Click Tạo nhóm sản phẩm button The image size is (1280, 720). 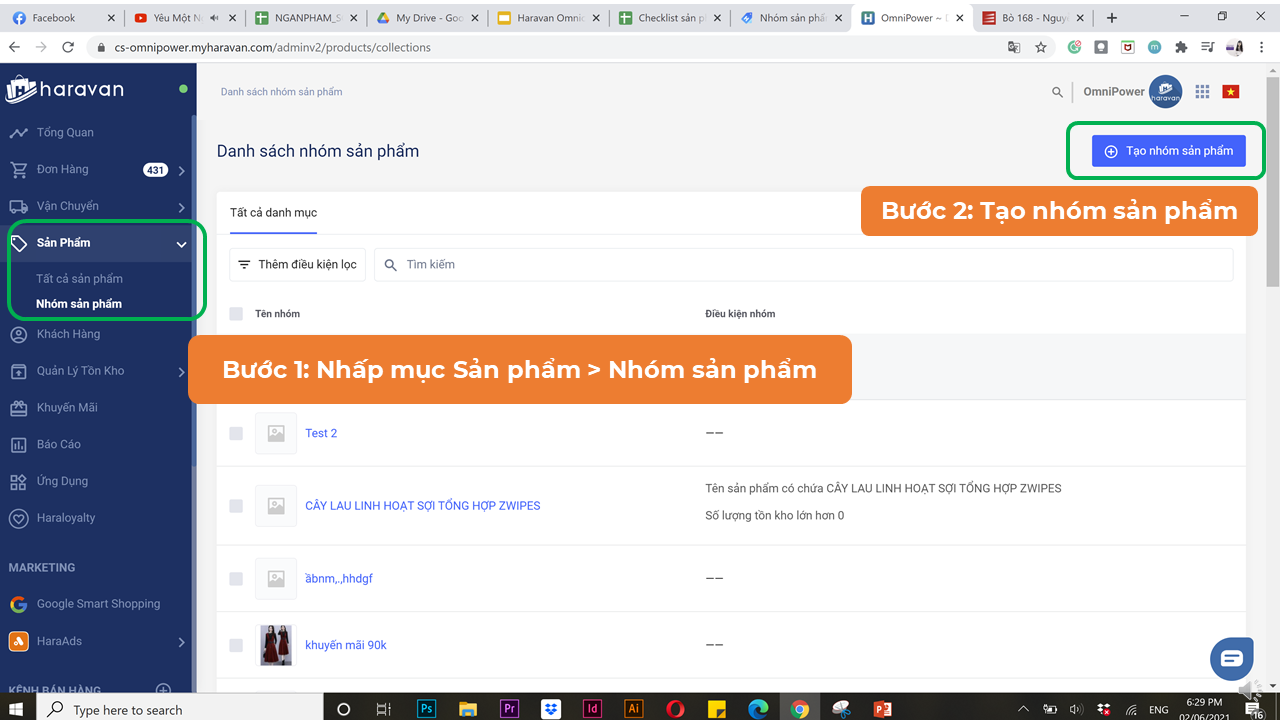tap(1168, 151)
